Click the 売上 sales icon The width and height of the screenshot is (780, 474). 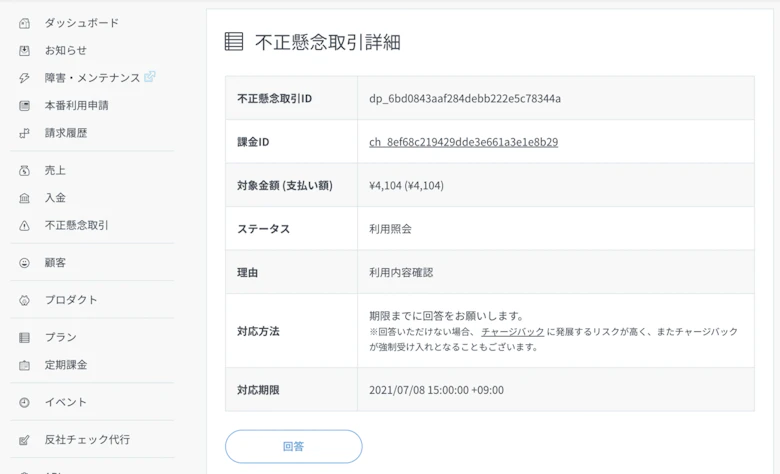pyautogui.click(x=25, y=171)
